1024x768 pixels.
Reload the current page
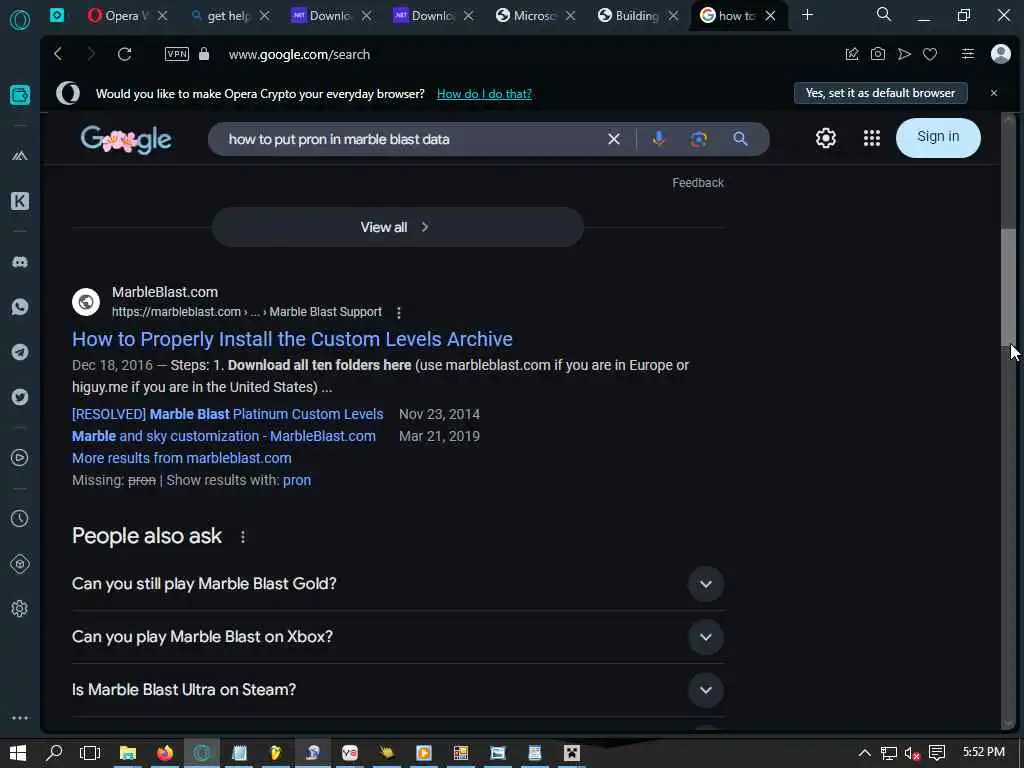124,54
